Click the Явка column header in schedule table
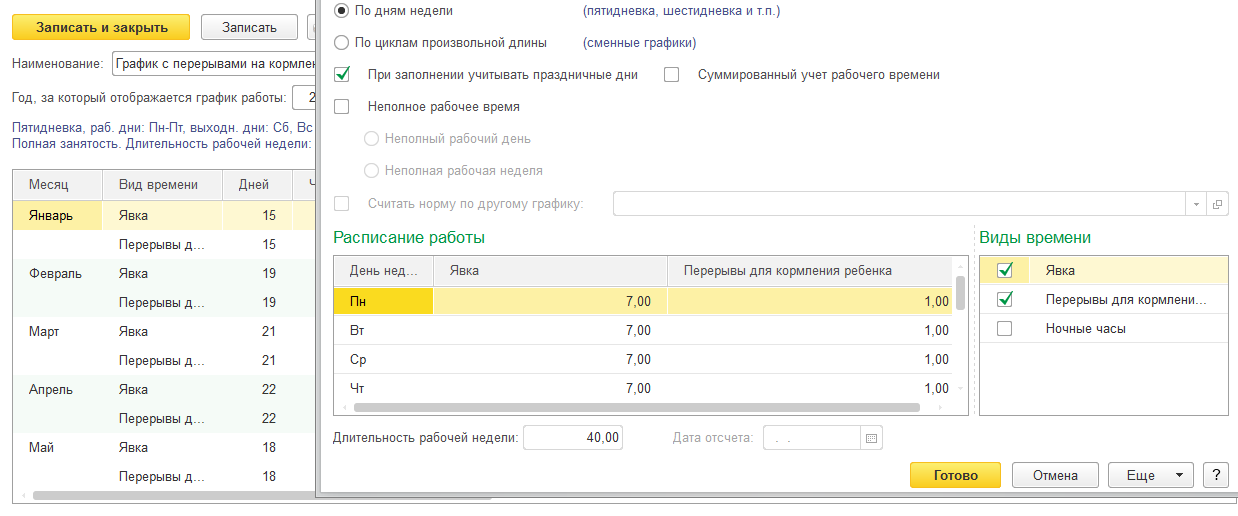This screenshot has width=1238, height=516. pyautogui.click(x=550, y=270)
